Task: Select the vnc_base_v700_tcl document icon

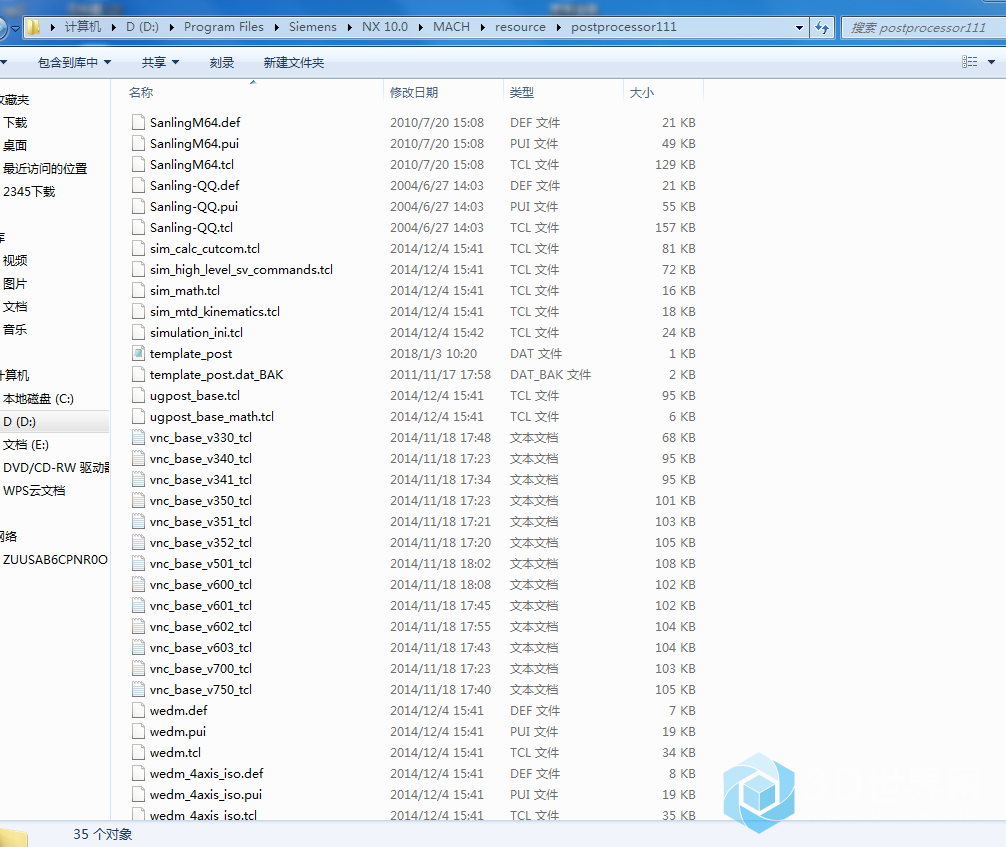Action: pyautogui.click(x=138, y=669)
